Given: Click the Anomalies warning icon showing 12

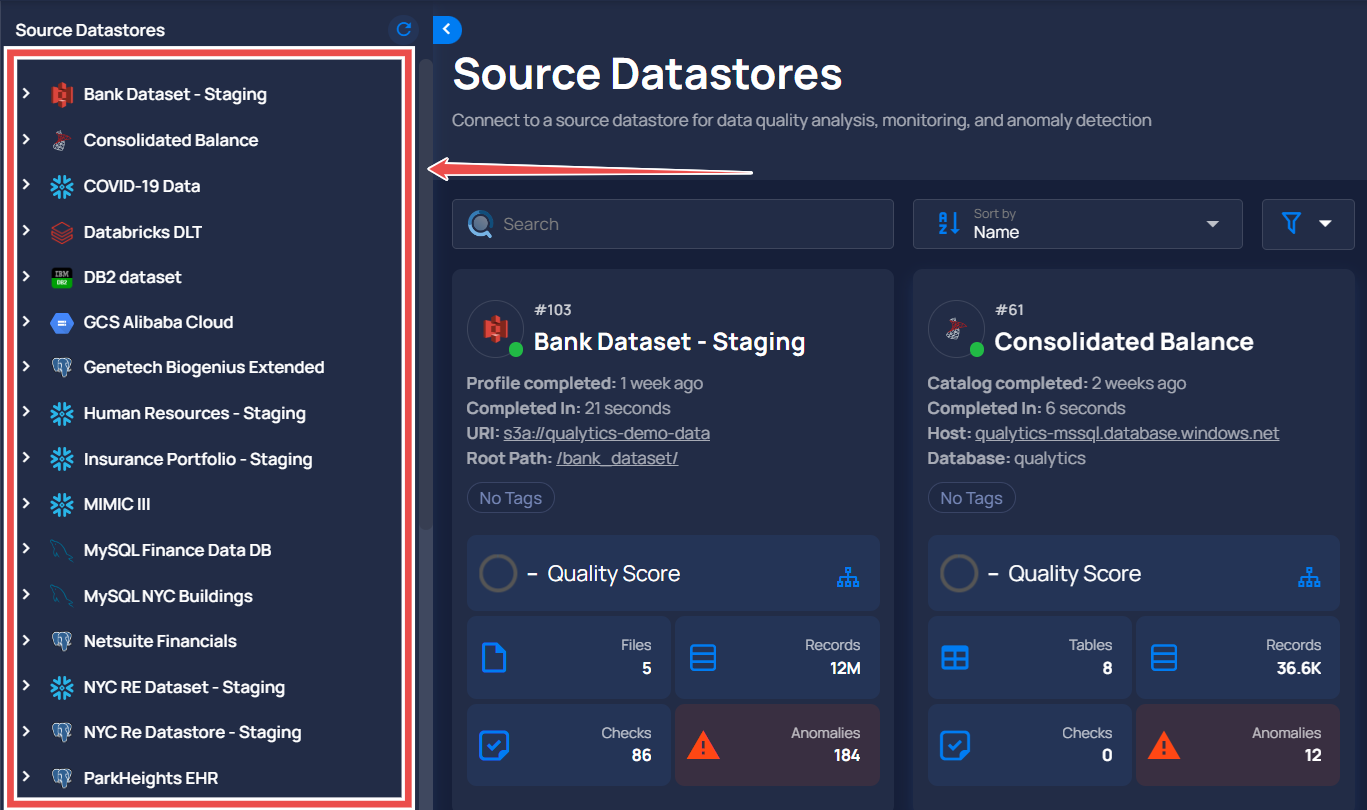Looking at the screenshot, I should click(x=1165, y=745).
